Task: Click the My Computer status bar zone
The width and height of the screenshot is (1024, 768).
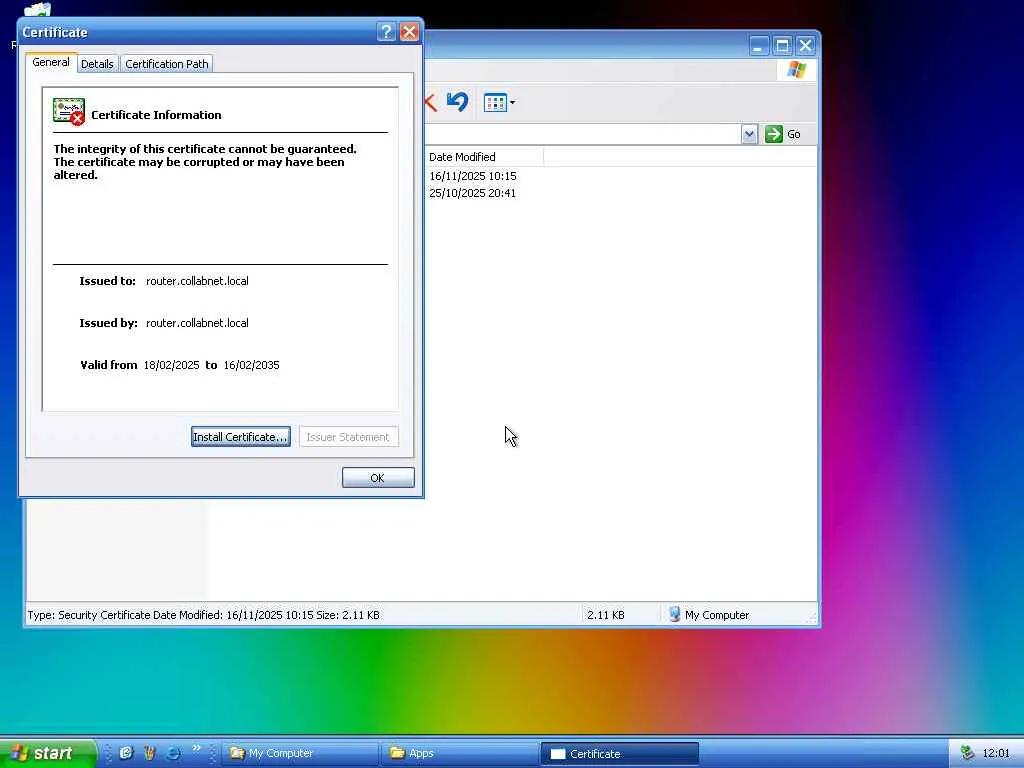Action: pyautogui.click(x=709, y=615)
